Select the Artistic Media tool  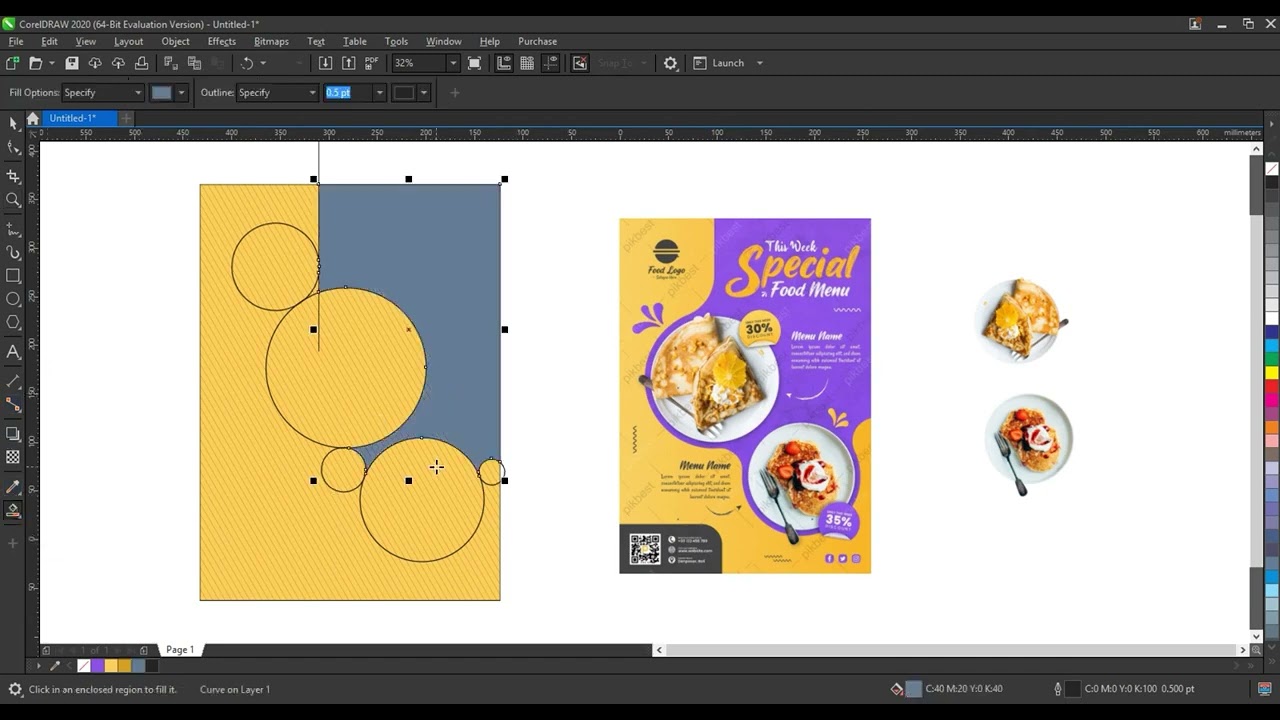(13, 253)
